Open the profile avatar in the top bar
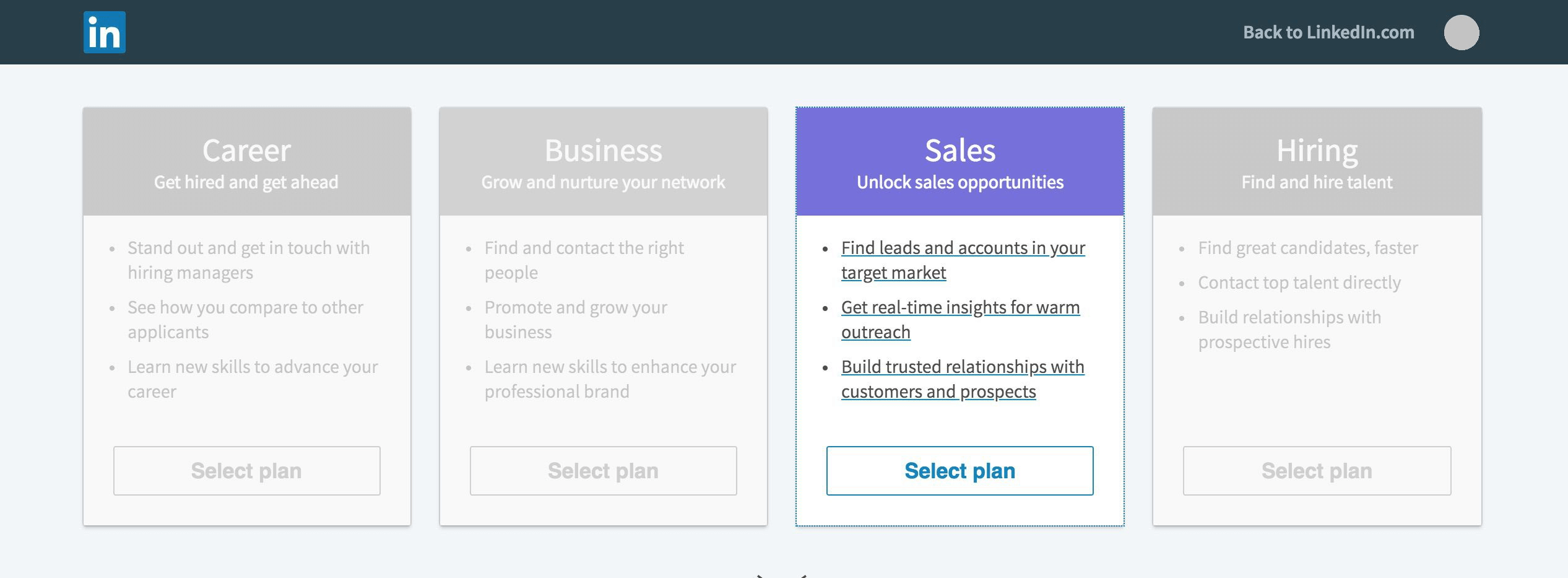Viewport: 1568px width, 578px height. (1463, 32)
